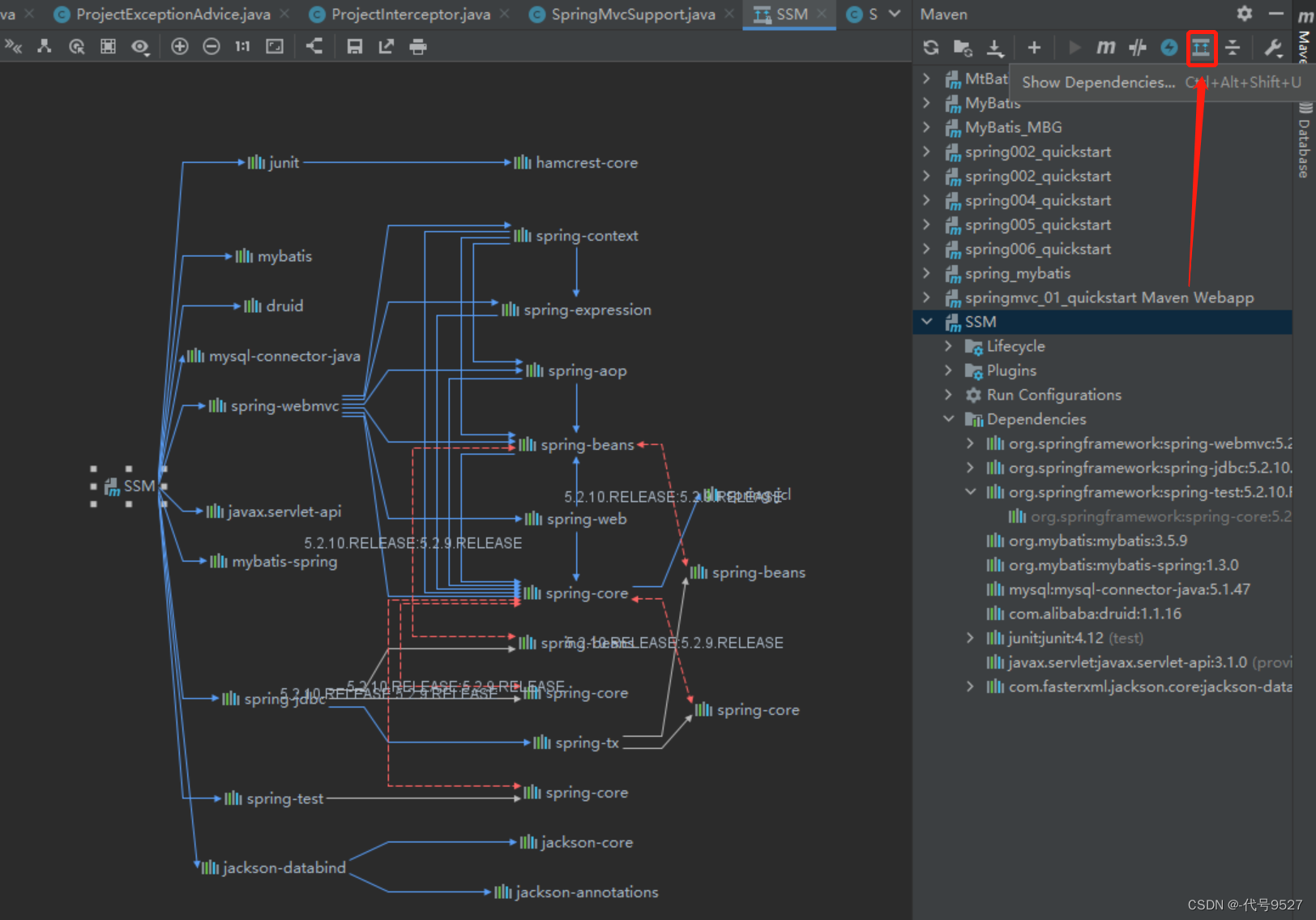Click the collapse/expand arrows diagram toolbar icon

[13, 47]
